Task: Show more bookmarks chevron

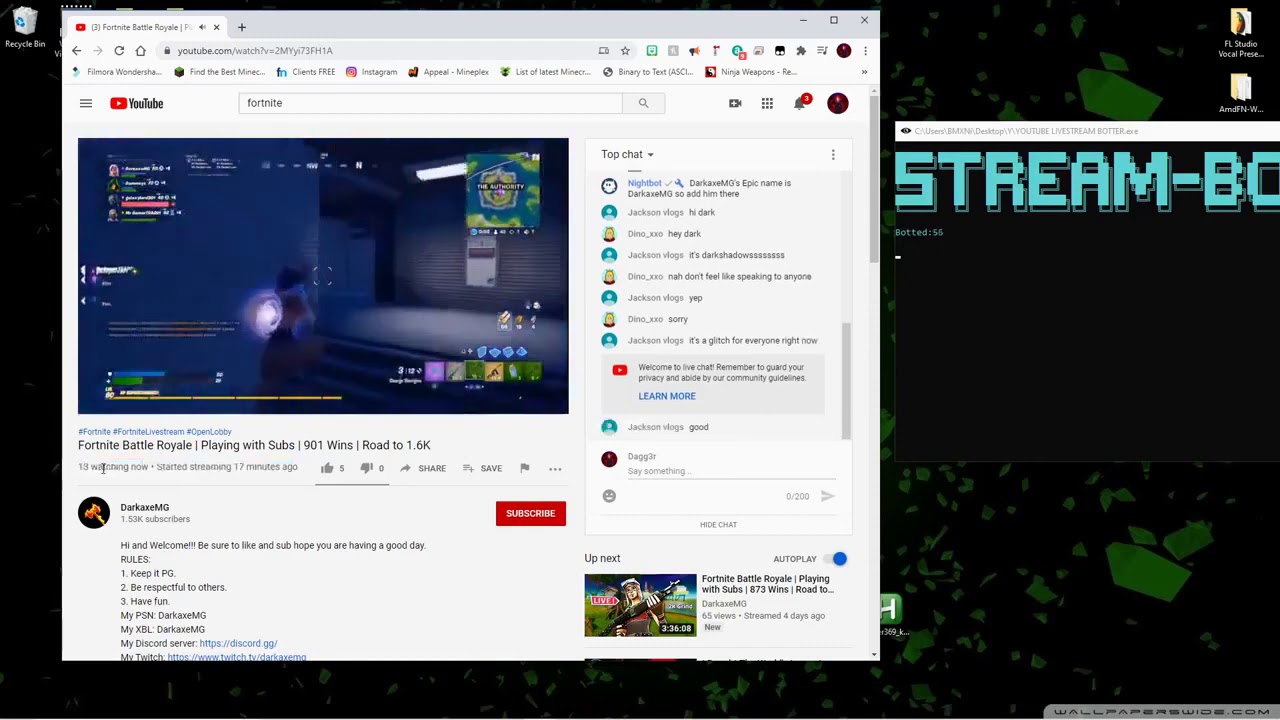Action: pyautogui.click(x=864, y=72)
